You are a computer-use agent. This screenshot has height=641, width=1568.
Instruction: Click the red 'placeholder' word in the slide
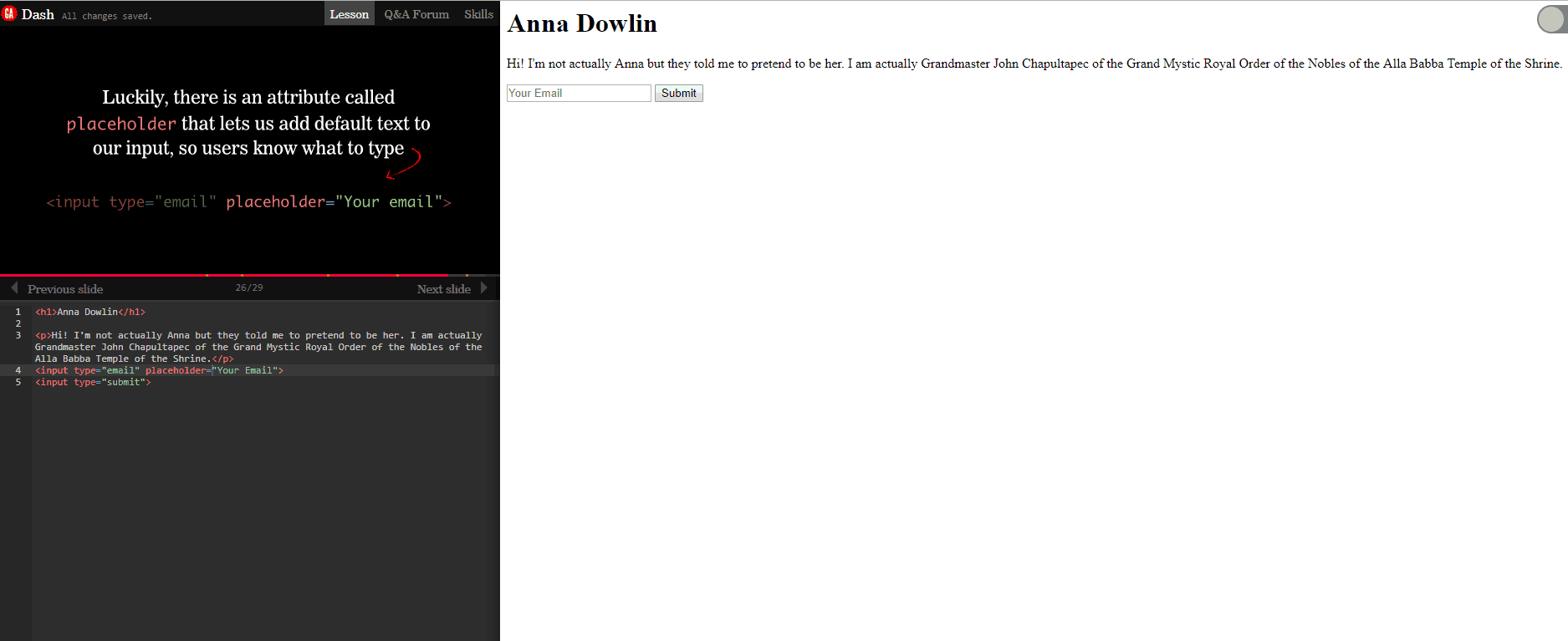click(x=121, y=124)
